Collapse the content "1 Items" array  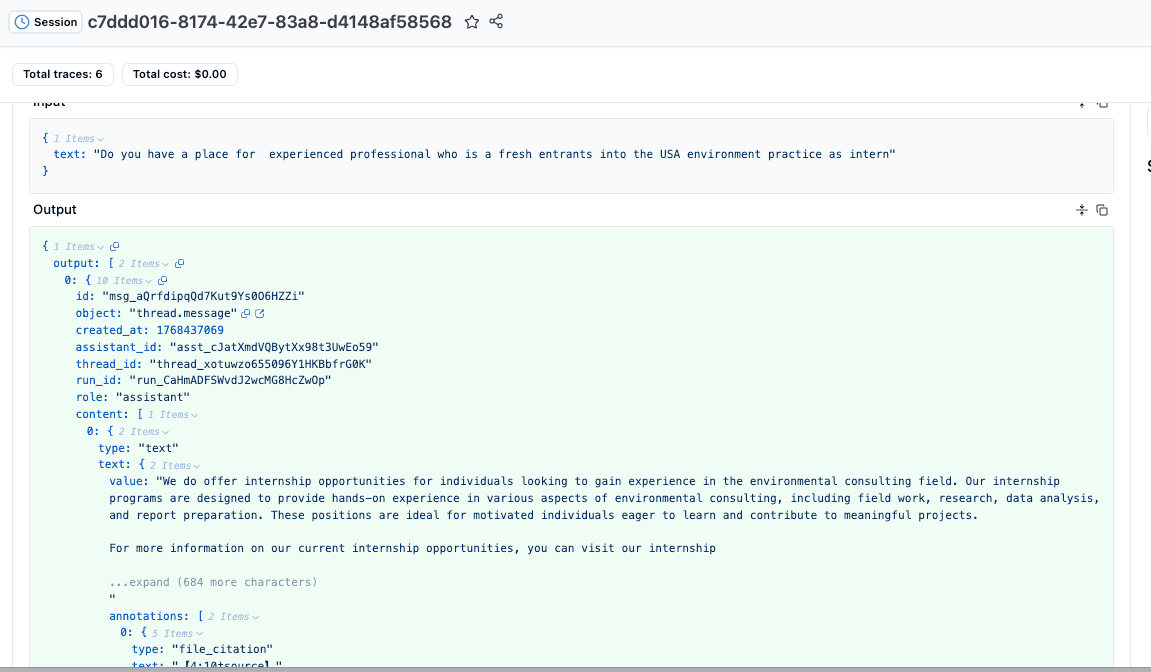pos(194,415)
